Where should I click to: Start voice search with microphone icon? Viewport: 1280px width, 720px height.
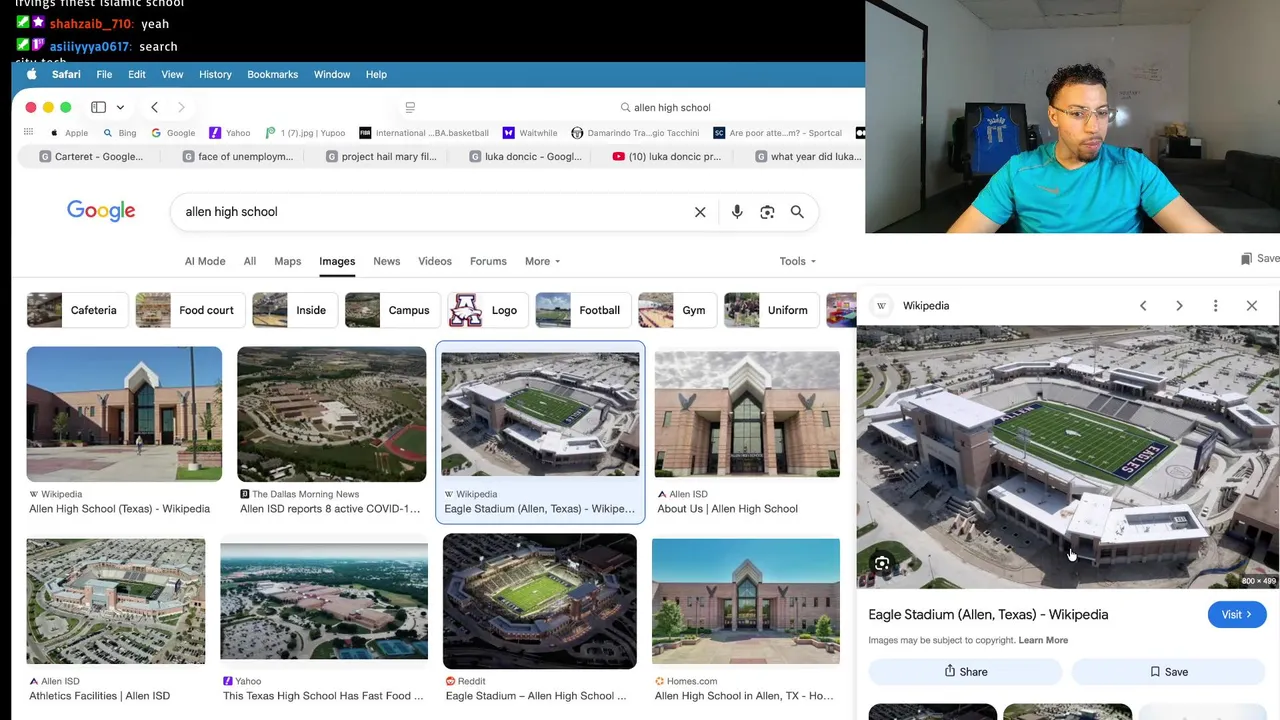pyautogui.click(x=737, y=212)
